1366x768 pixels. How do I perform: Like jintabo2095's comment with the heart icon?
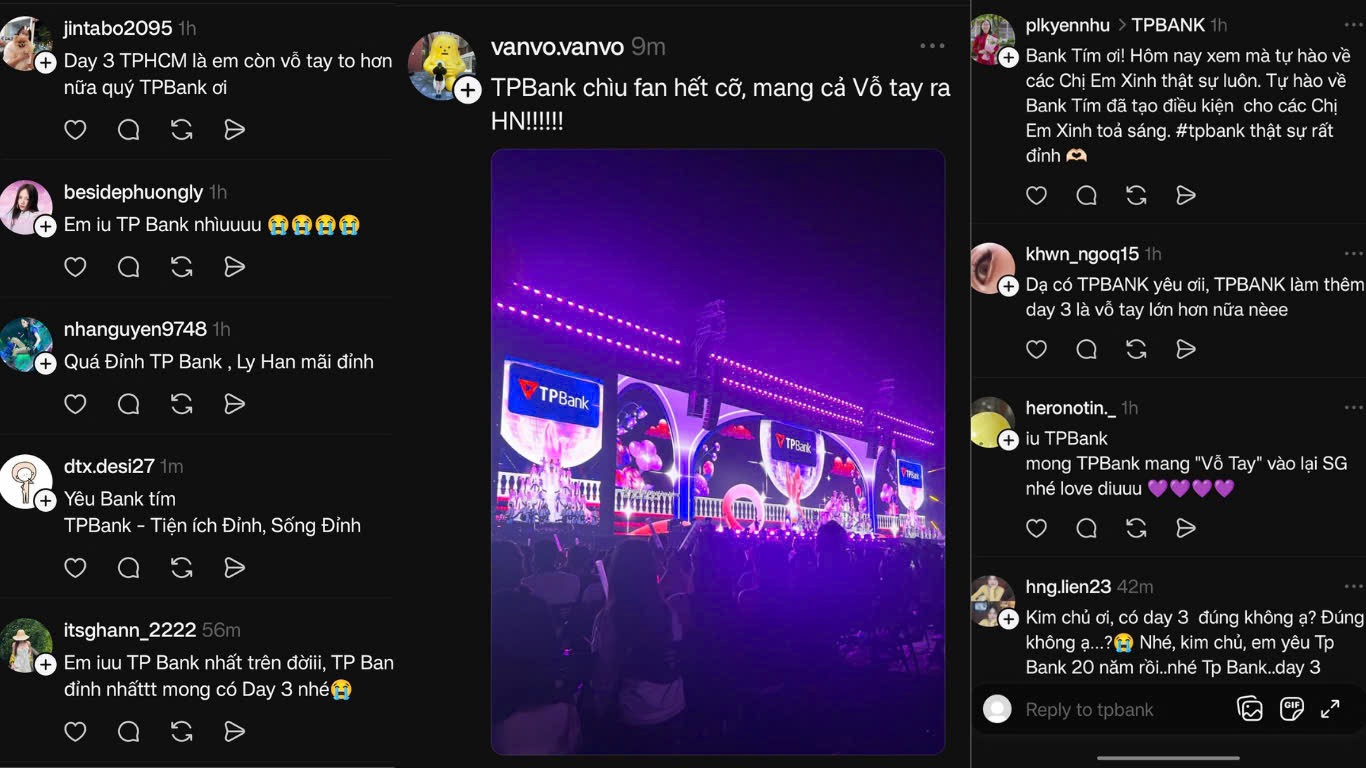(x=75, y=129)
